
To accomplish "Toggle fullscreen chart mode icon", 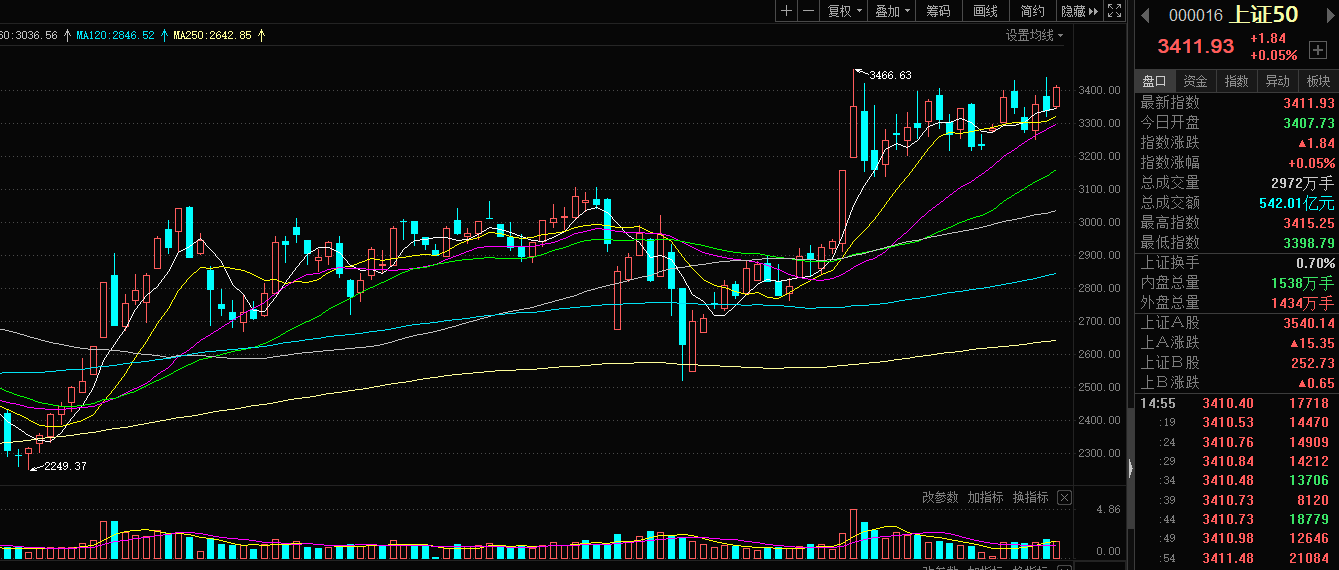I will click(x=1114, y=11).
